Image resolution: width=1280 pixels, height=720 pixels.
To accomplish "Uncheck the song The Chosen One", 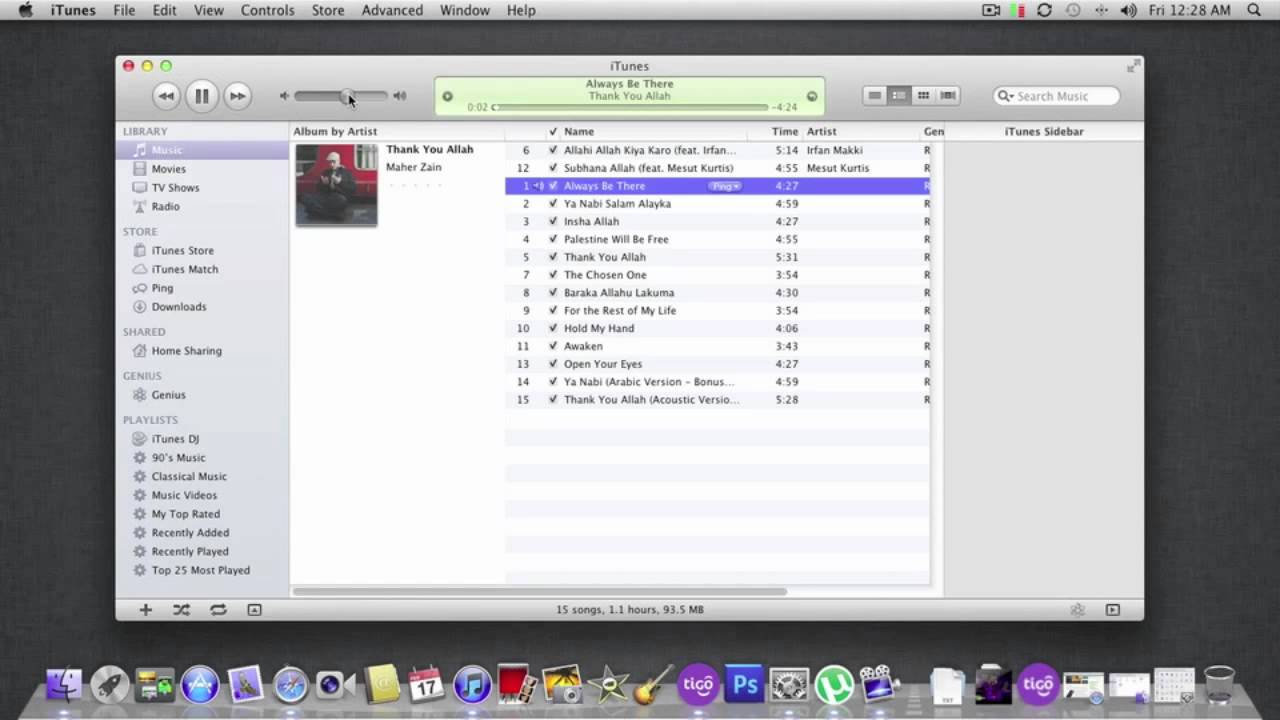I will (x=553, y=275).
